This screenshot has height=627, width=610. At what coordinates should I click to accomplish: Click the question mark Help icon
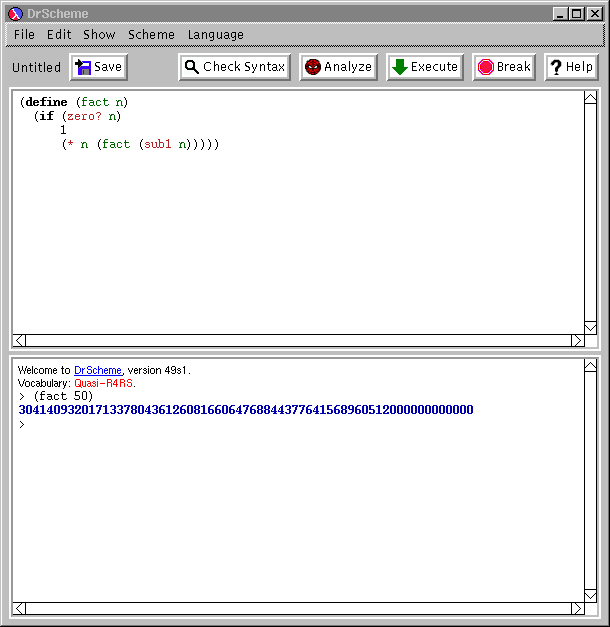point(556,67)
